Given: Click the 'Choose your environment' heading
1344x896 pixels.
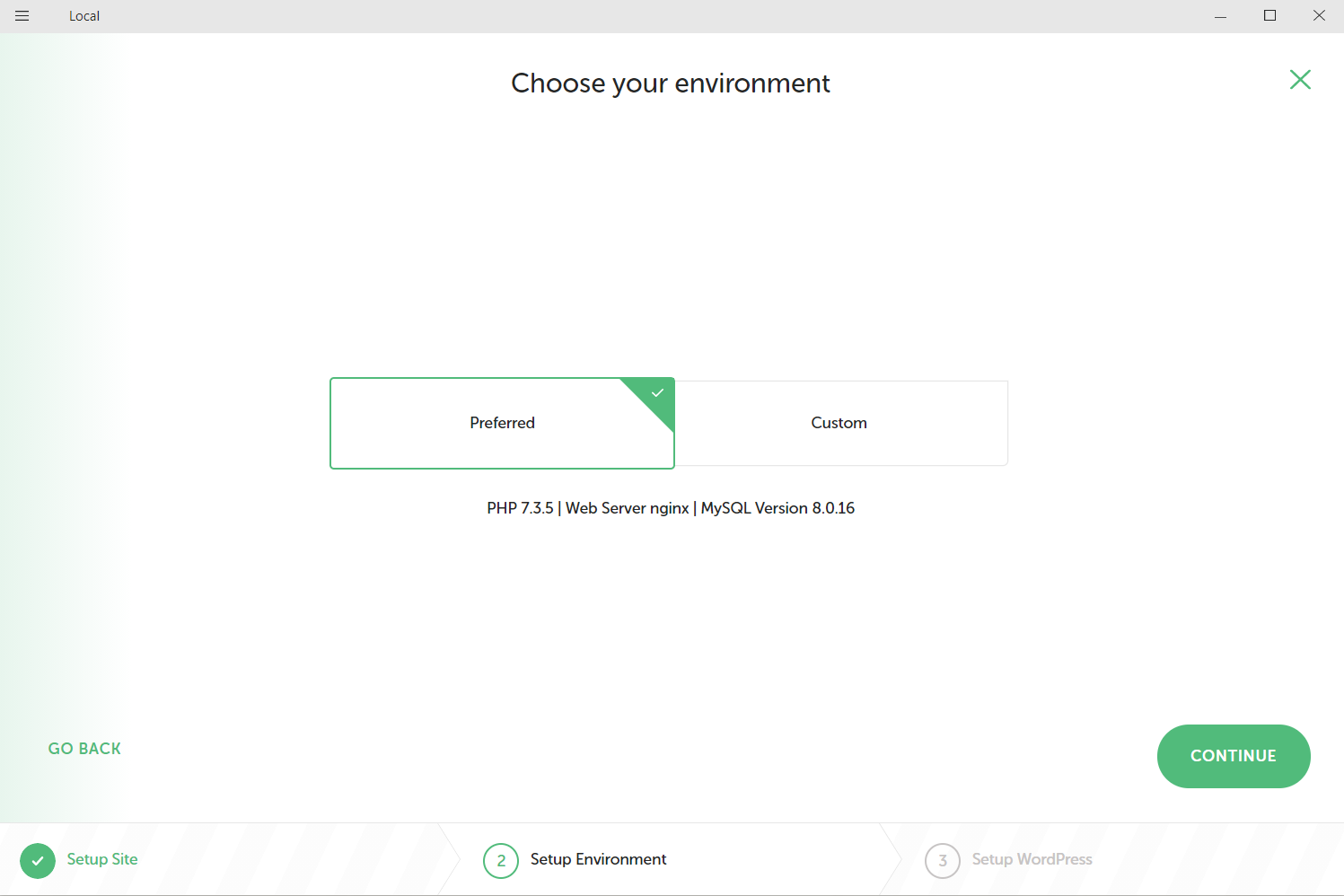Looking at the screenshot, I should pos(671,83).
